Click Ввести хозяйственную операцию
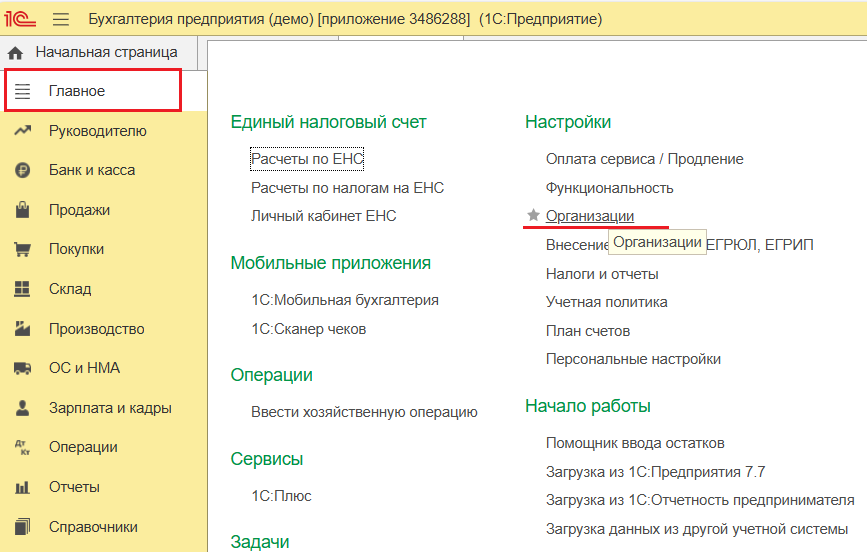The height and width of the screenshot is (552, 867). 364,412
